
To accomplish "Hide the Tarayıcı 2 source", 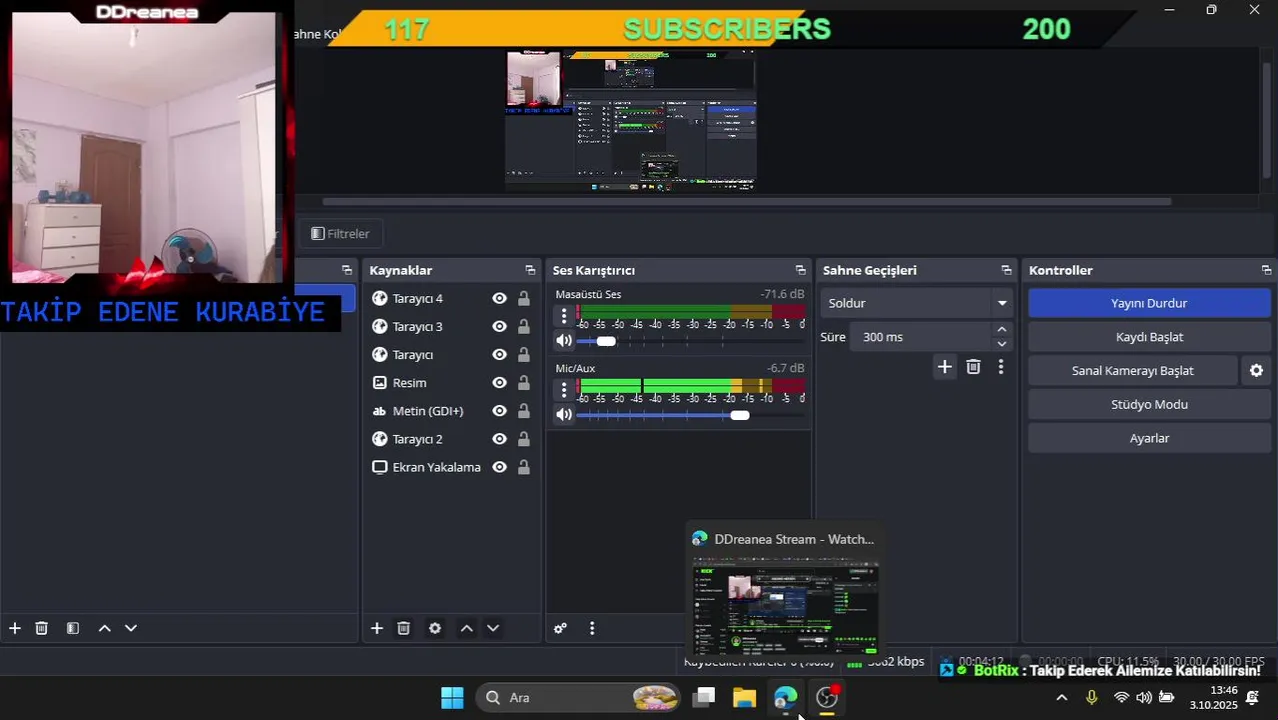I will tap(499, 438).
